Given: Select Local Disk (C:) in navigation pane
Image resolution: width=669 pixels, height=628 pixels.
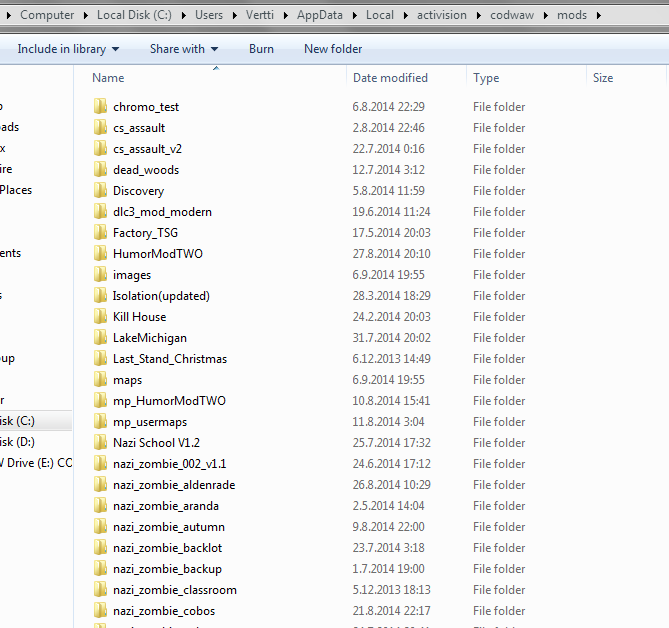Looking at the screenshot, I should (x=17, y=421).
